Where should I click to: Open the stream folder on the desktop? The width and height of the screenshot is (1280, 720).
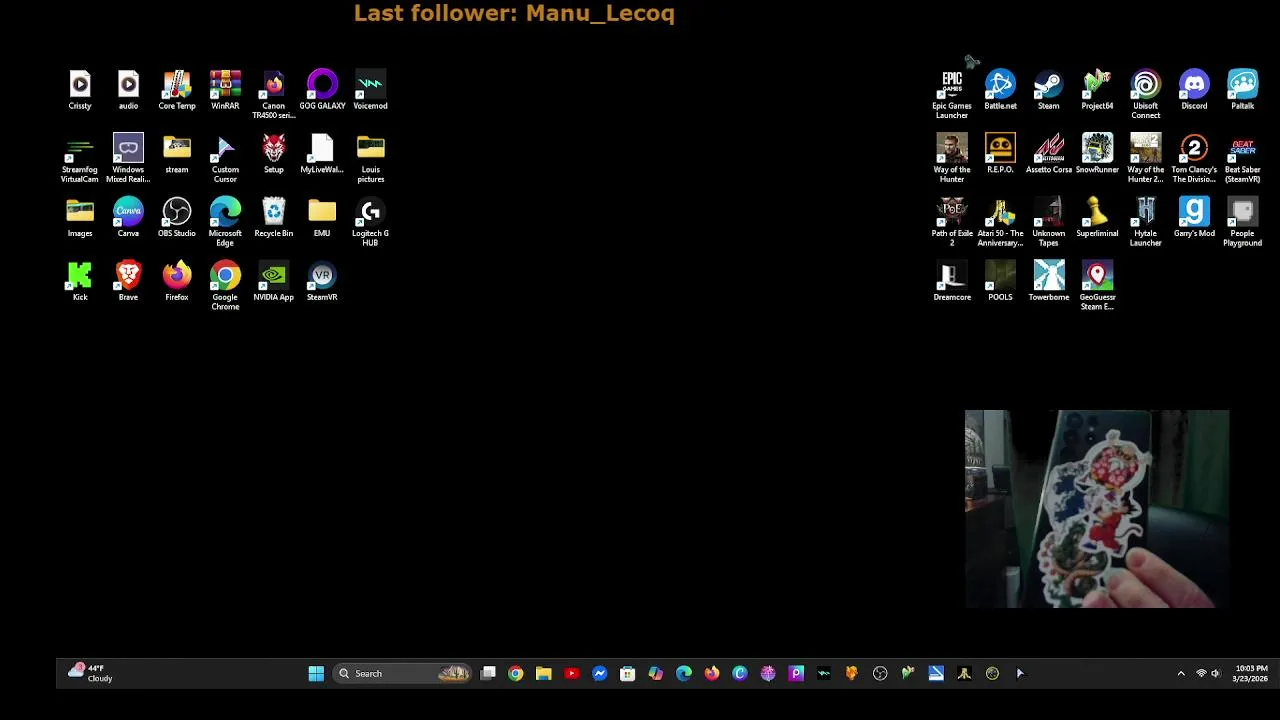coord(177,154)
